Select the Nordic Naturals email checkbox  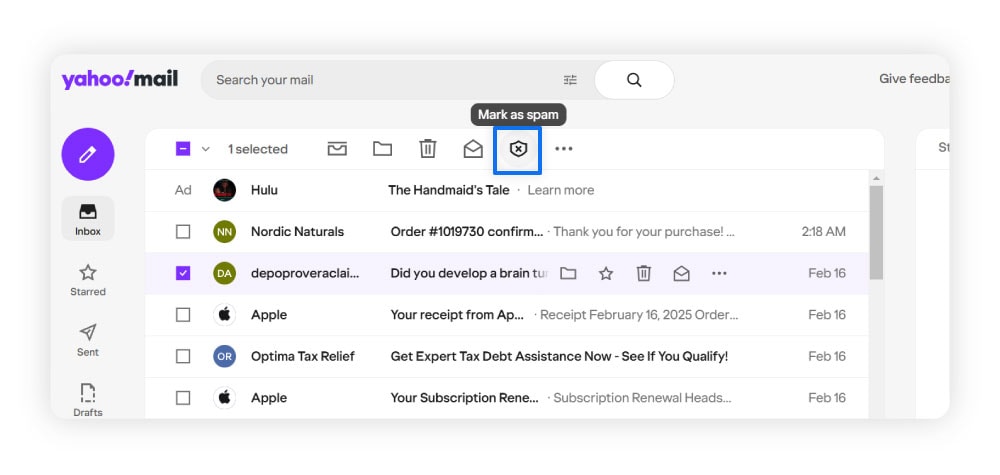(x=183, y=231)
